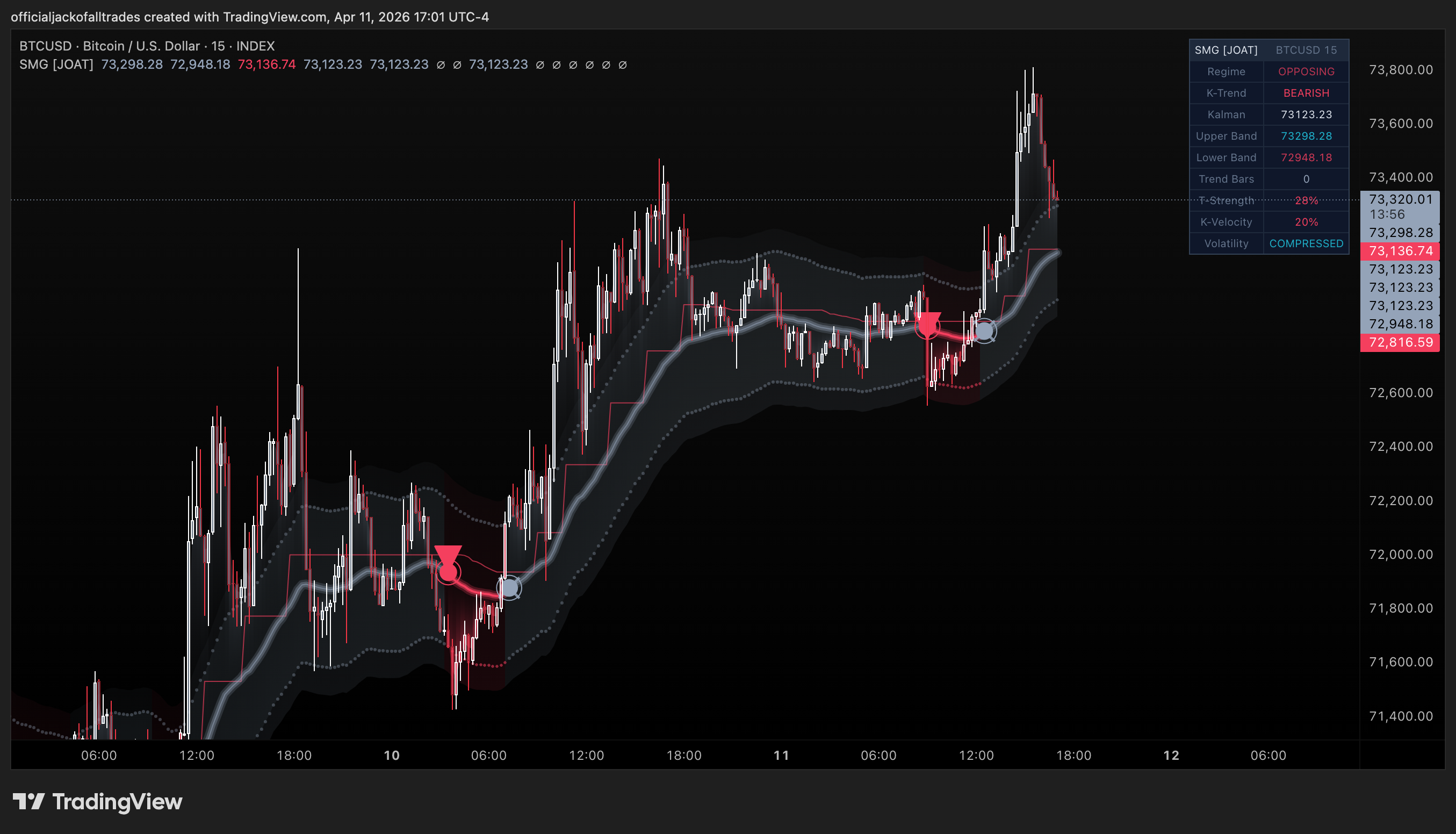Select the 73298.28 Upper Band table value
The height and width of the screenshot is (834, 1456).
tap(1306, 136)
